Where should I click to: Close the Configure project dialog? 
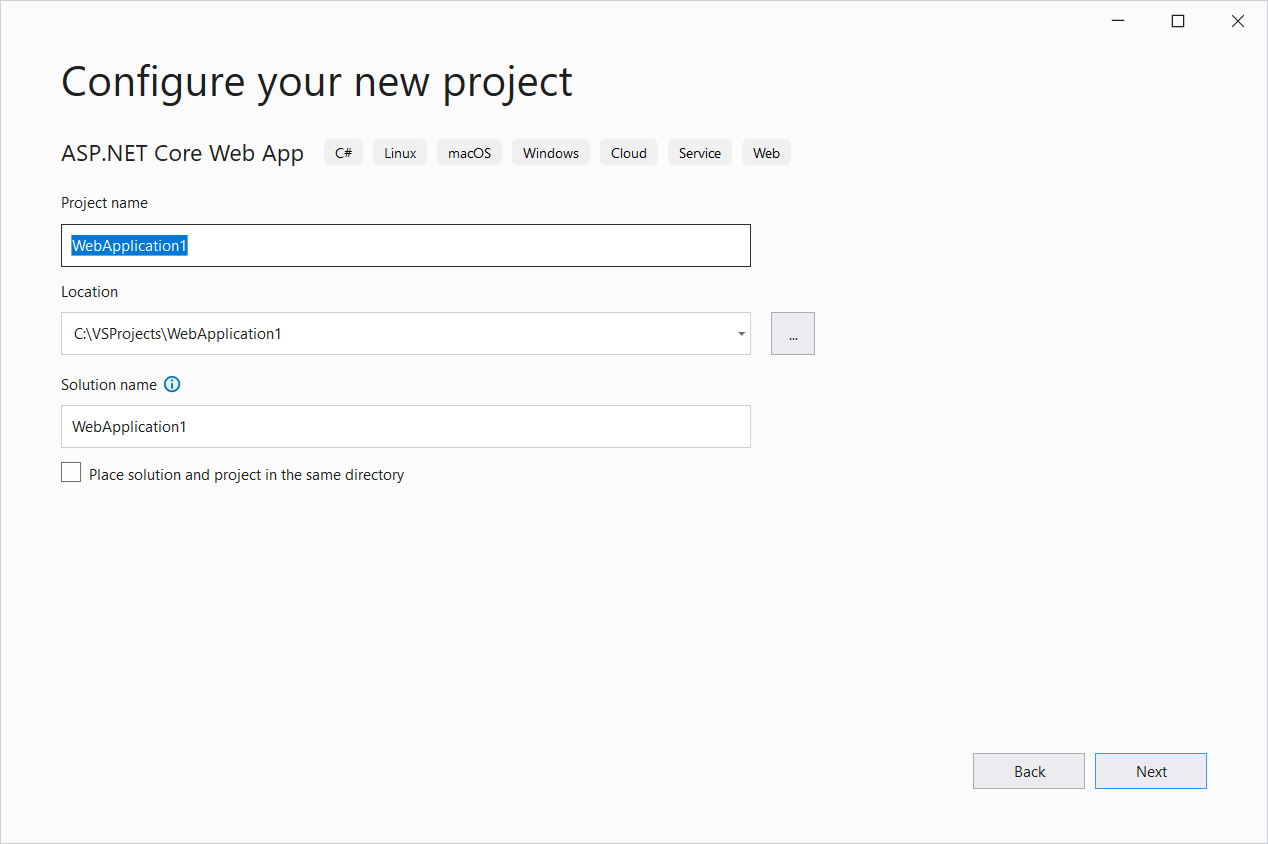click(x=1238, y=21)
